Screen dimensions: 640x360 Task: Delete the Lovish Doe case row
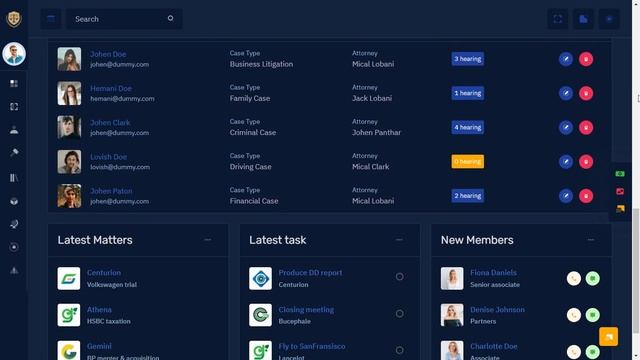pos(586,162)
